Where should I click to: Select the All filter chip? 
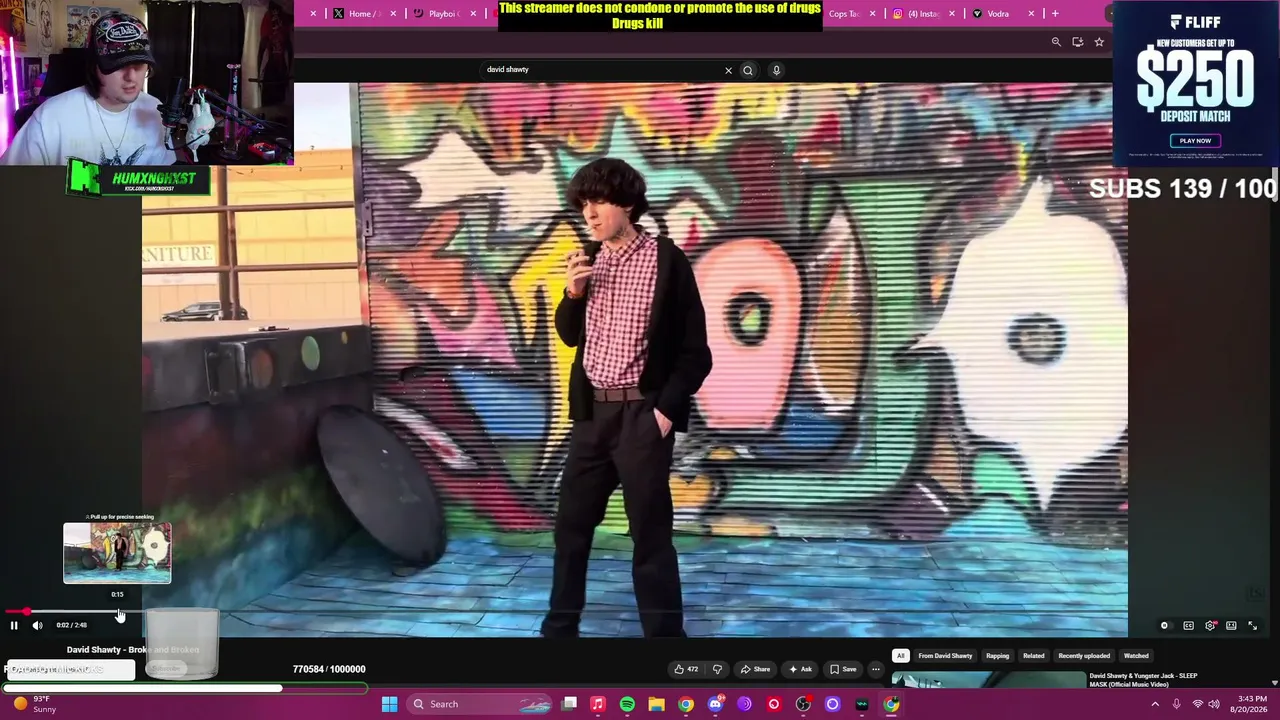pyautogui.click(x=900, y=656)
